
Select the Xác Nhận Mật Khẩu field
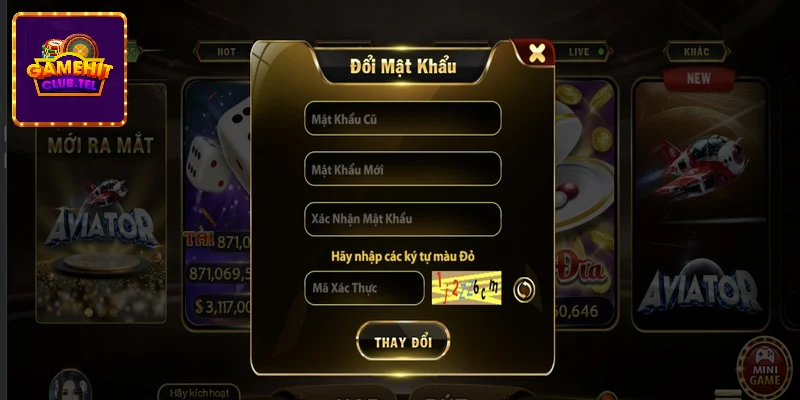403,219
